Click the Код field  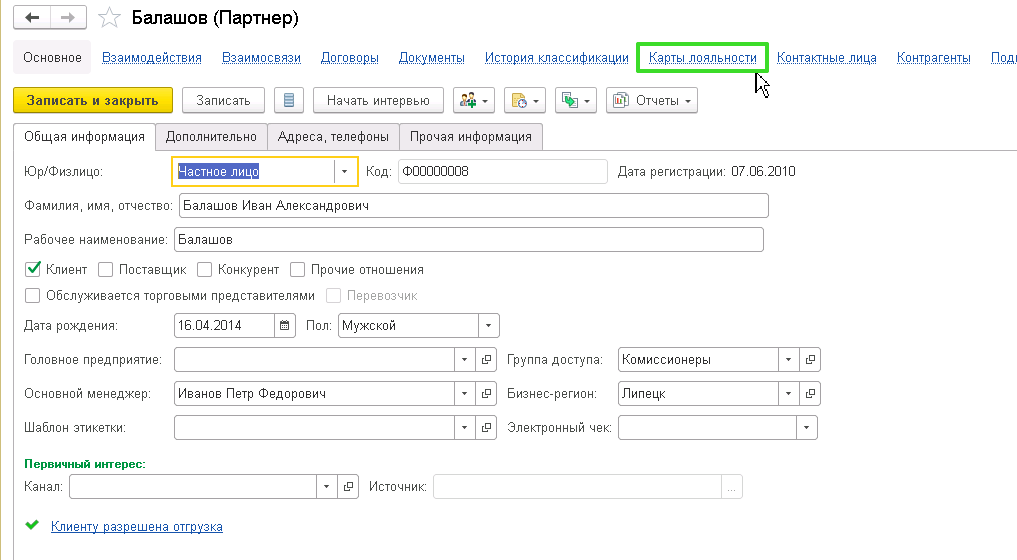pos(503,172)
